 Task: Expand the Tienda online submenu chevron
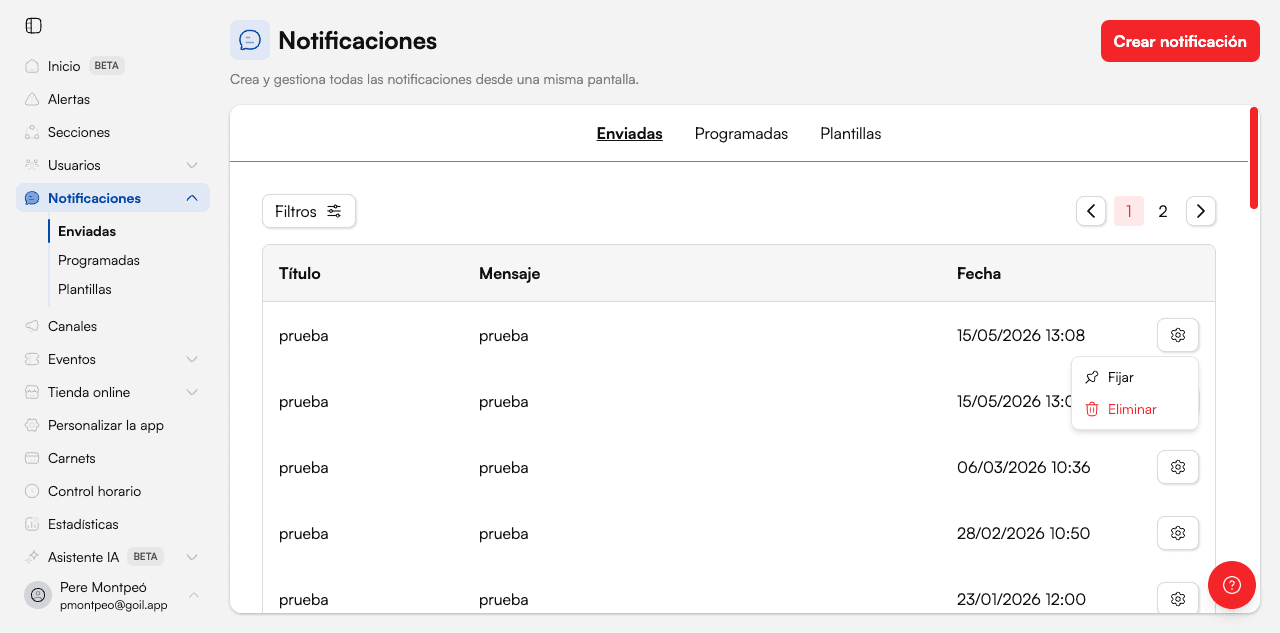coord(192,392)
